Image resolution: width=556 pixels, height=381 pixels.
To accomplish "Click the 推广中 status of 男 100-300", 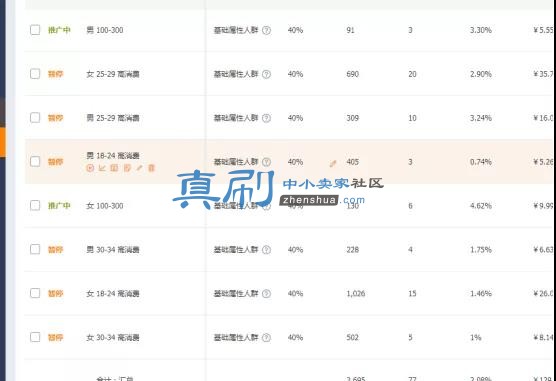I will (x=59, y=30).
